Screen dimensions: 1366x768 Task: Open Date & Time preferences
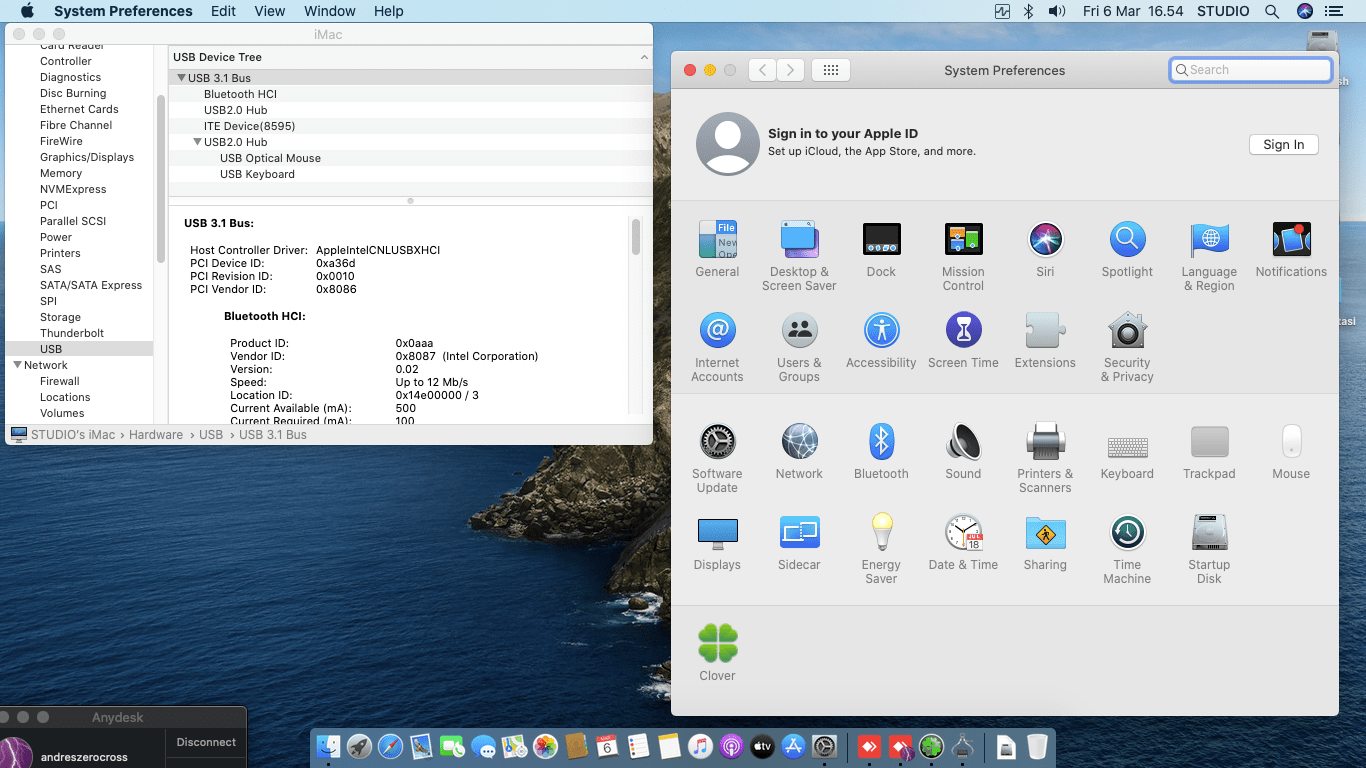(963, 532)
